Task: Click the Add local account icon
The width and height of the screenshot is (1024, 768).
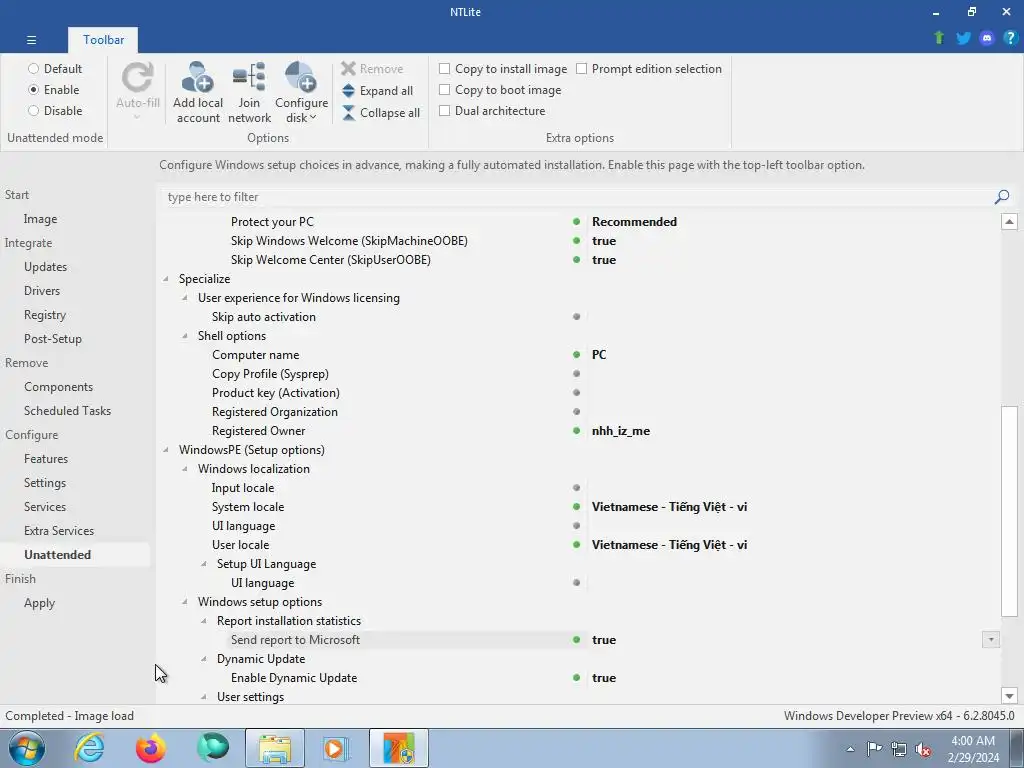Action: point(198,78)
